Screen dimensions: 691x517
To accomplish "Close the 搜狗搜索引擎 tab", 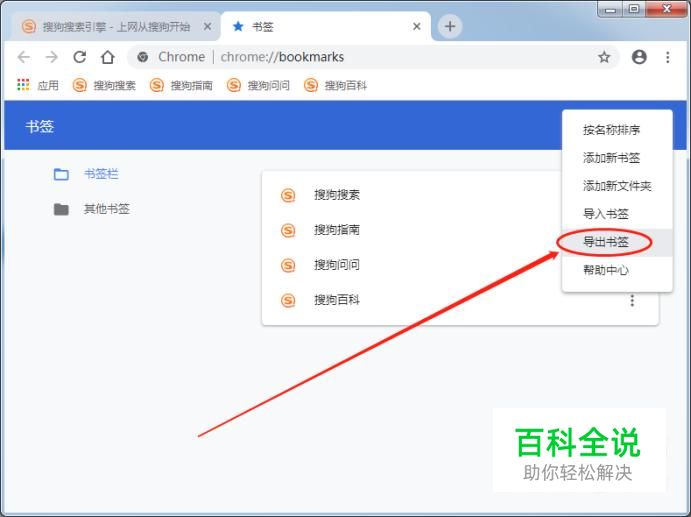I will pos(207,27).
